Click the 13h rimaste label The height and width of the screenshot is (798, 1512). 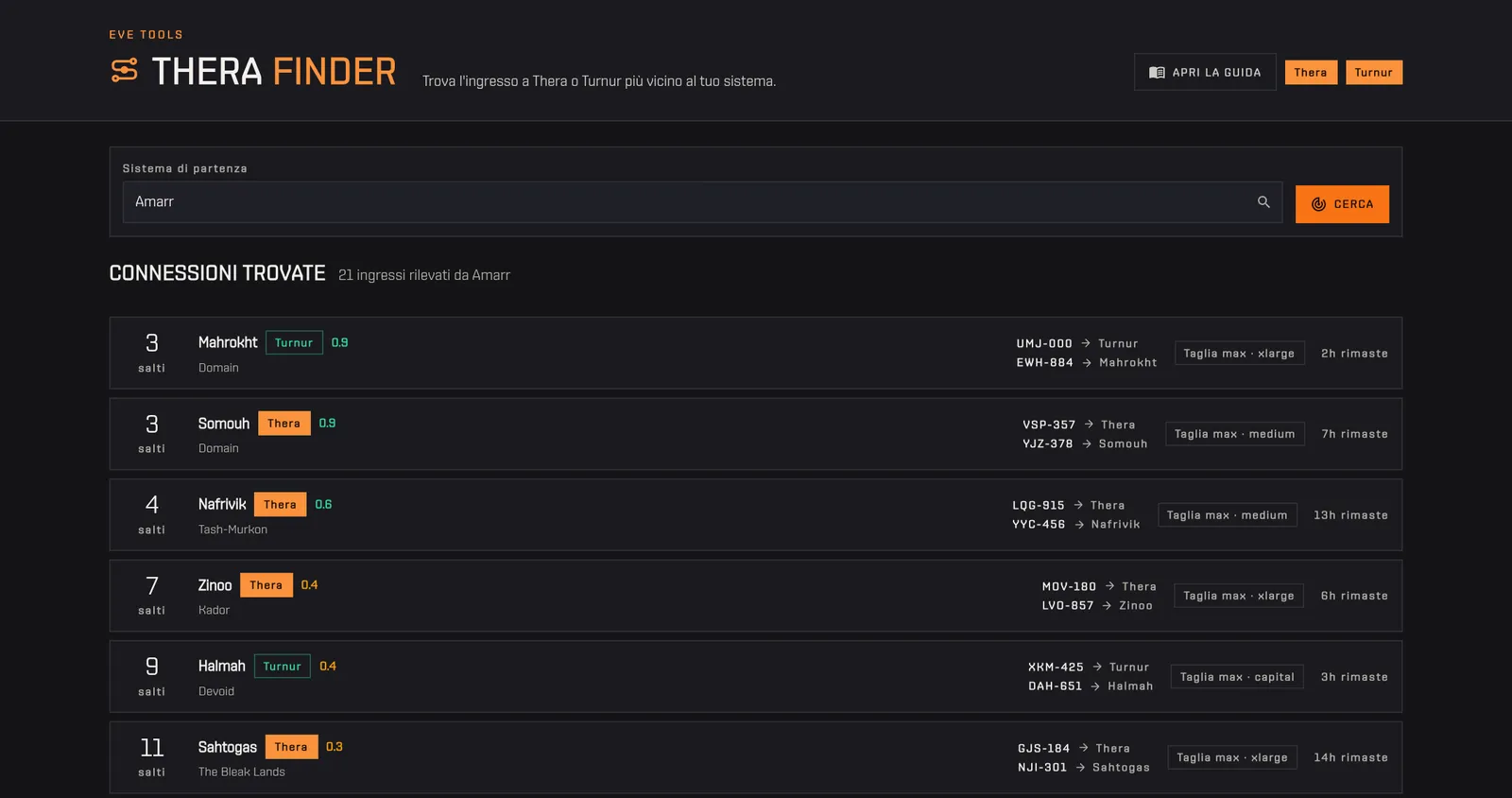click(1350, 515)
